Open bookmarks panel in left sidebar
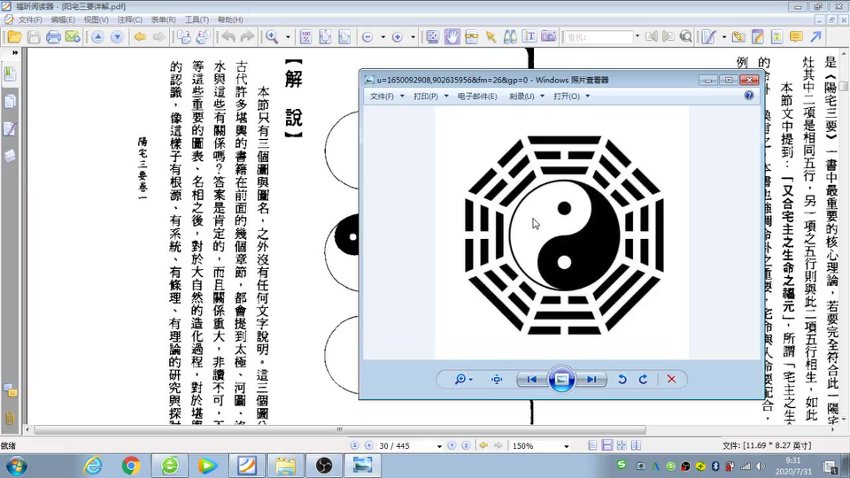 point(10,73)
